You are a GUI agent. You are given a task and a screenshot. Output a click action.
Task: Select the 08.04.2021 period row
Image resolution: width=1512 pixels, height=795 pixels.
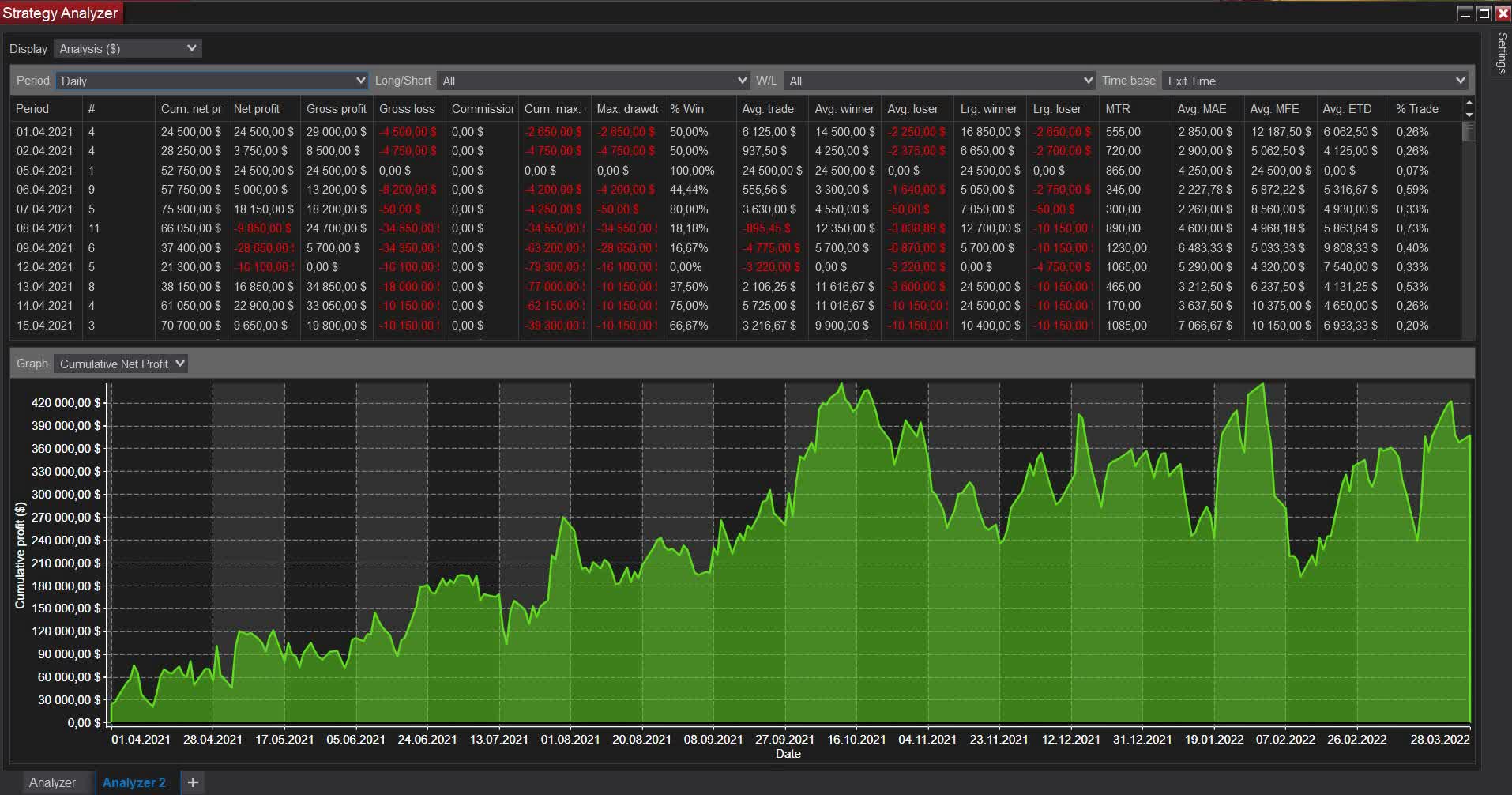click(x=737, y=228)
